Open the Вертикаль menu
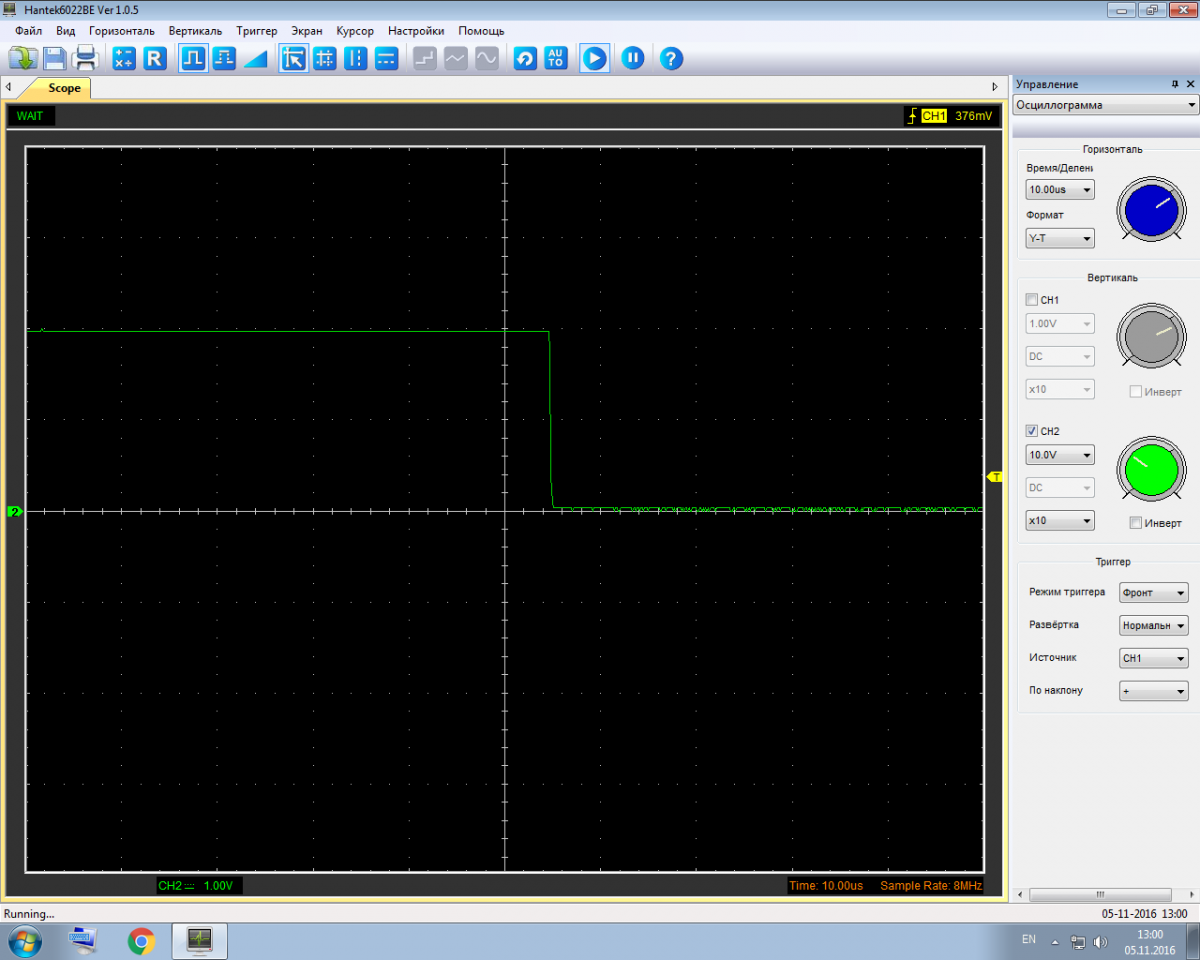The width and height of the screenshot is (1200, 960). tap(195, 31)
